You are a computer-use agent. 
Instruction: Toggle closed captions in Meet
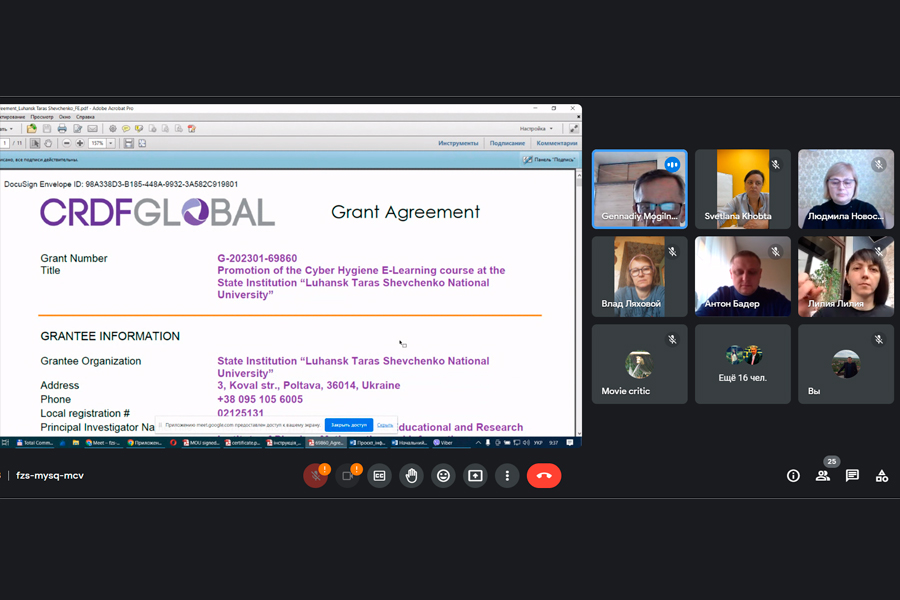tap(379, 475)
